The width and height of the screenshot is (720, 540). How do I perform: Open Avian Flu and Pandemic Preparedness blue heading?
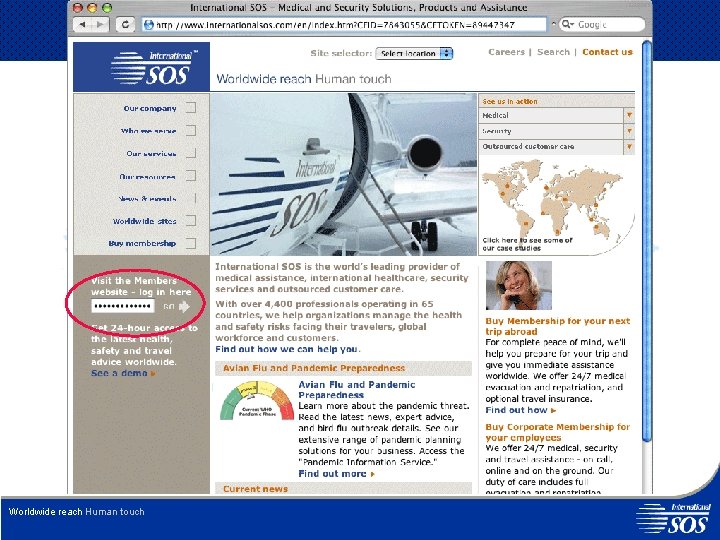point(357,390)
